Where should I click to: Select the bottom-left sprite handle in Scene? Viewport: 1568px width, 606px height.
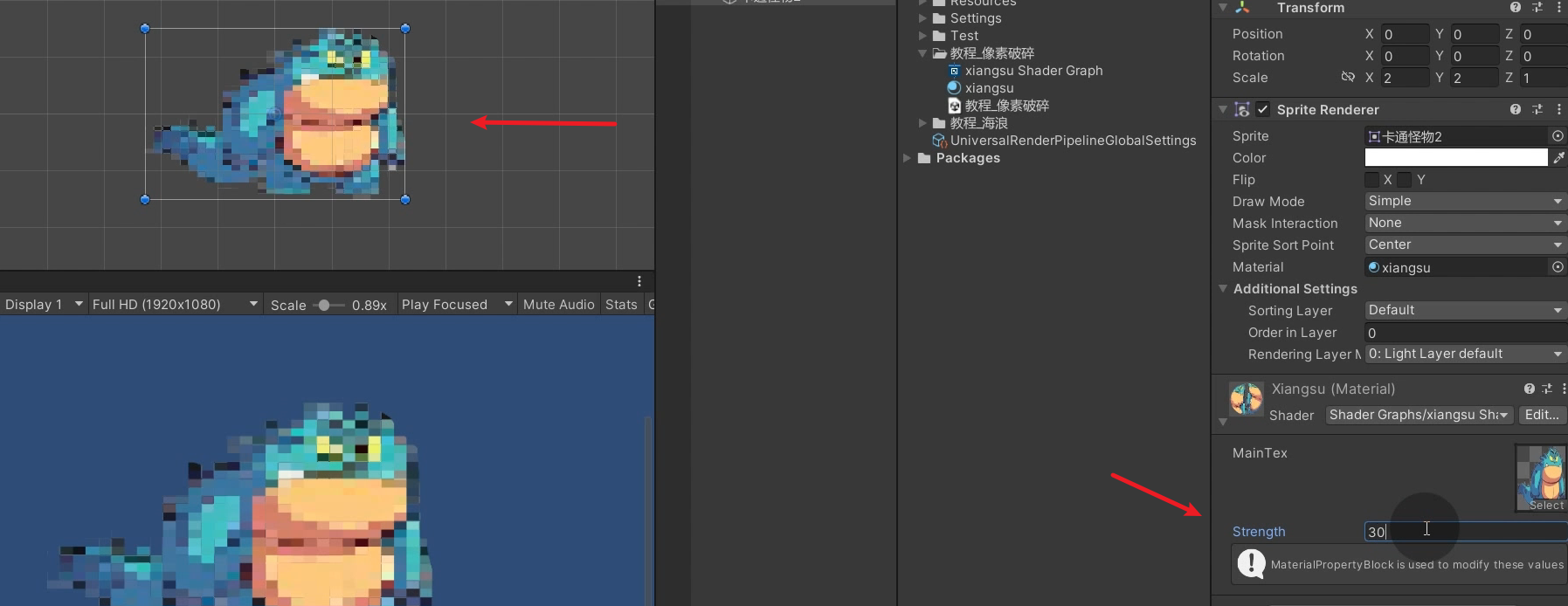click(x=145, y=200)
